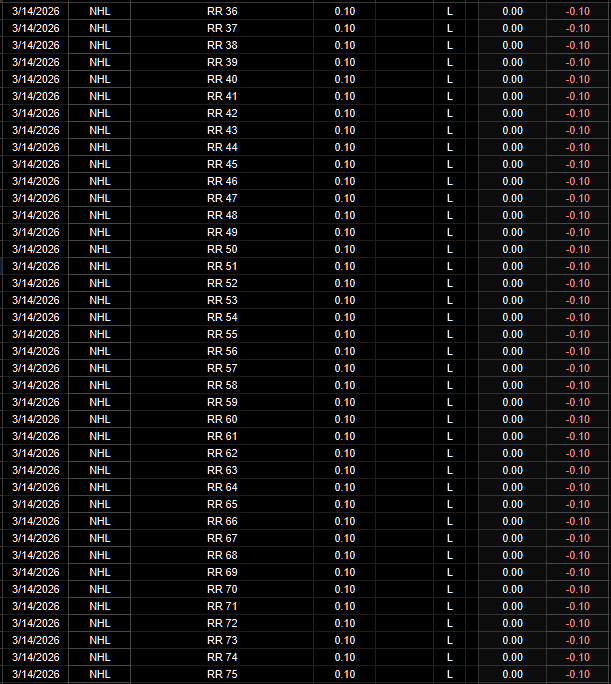Click the RR 50 cell
The height and width of the screenshot is (684, 611).
(222, 250)
